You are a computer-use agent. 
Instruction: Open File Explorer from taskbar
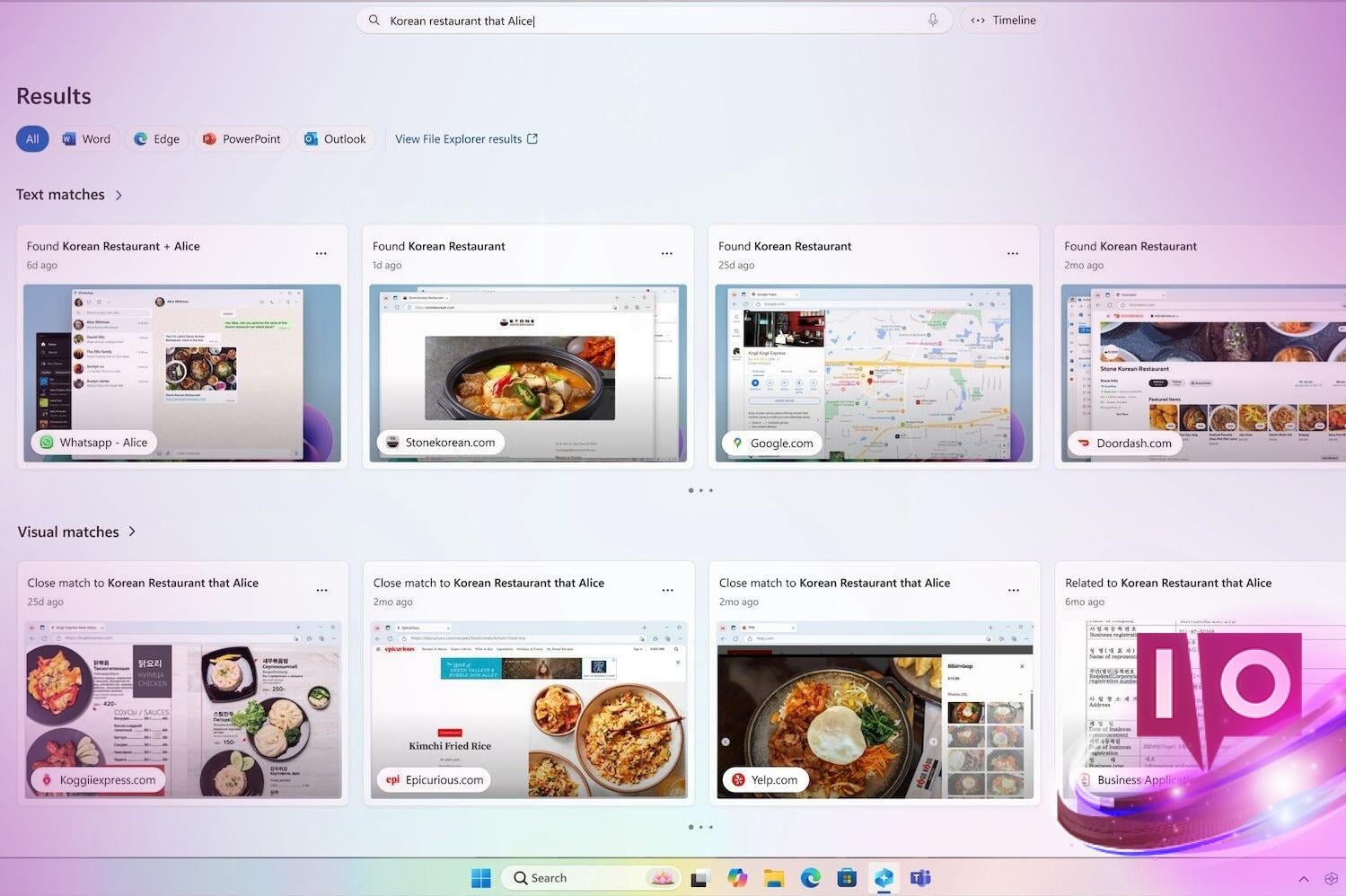click(x=774, y=878)
